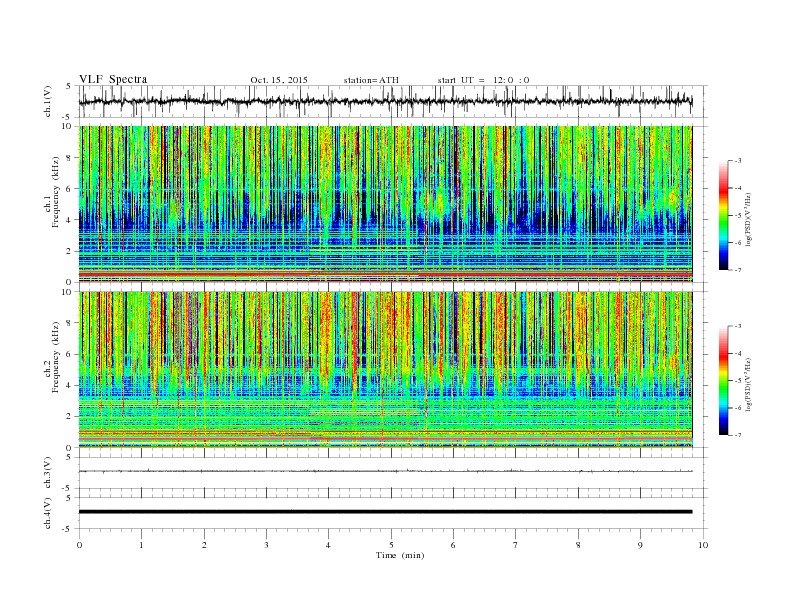Click the thick ch.4 voltage trace
792x612 pixels.
(x=385, y=512)
